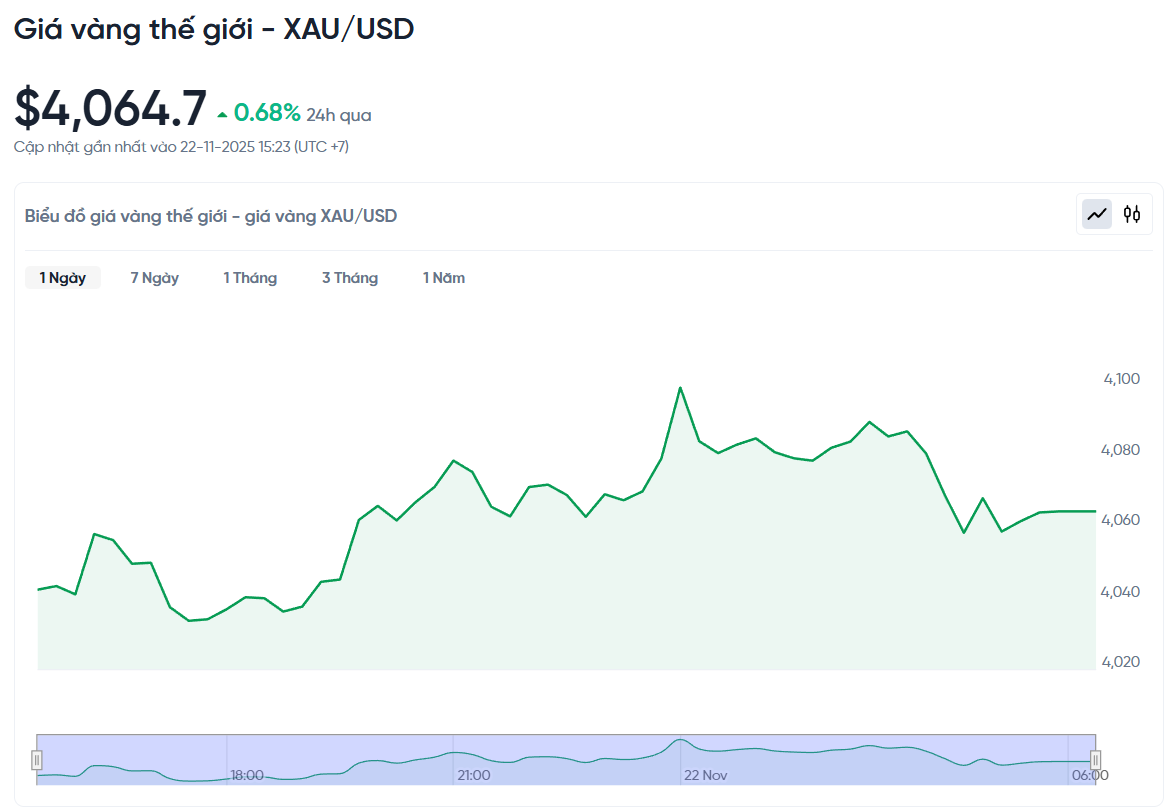Click the Giá vàng thế giới heading
The height and width of the screenshot is (808, 1170).
pos(213,29)
